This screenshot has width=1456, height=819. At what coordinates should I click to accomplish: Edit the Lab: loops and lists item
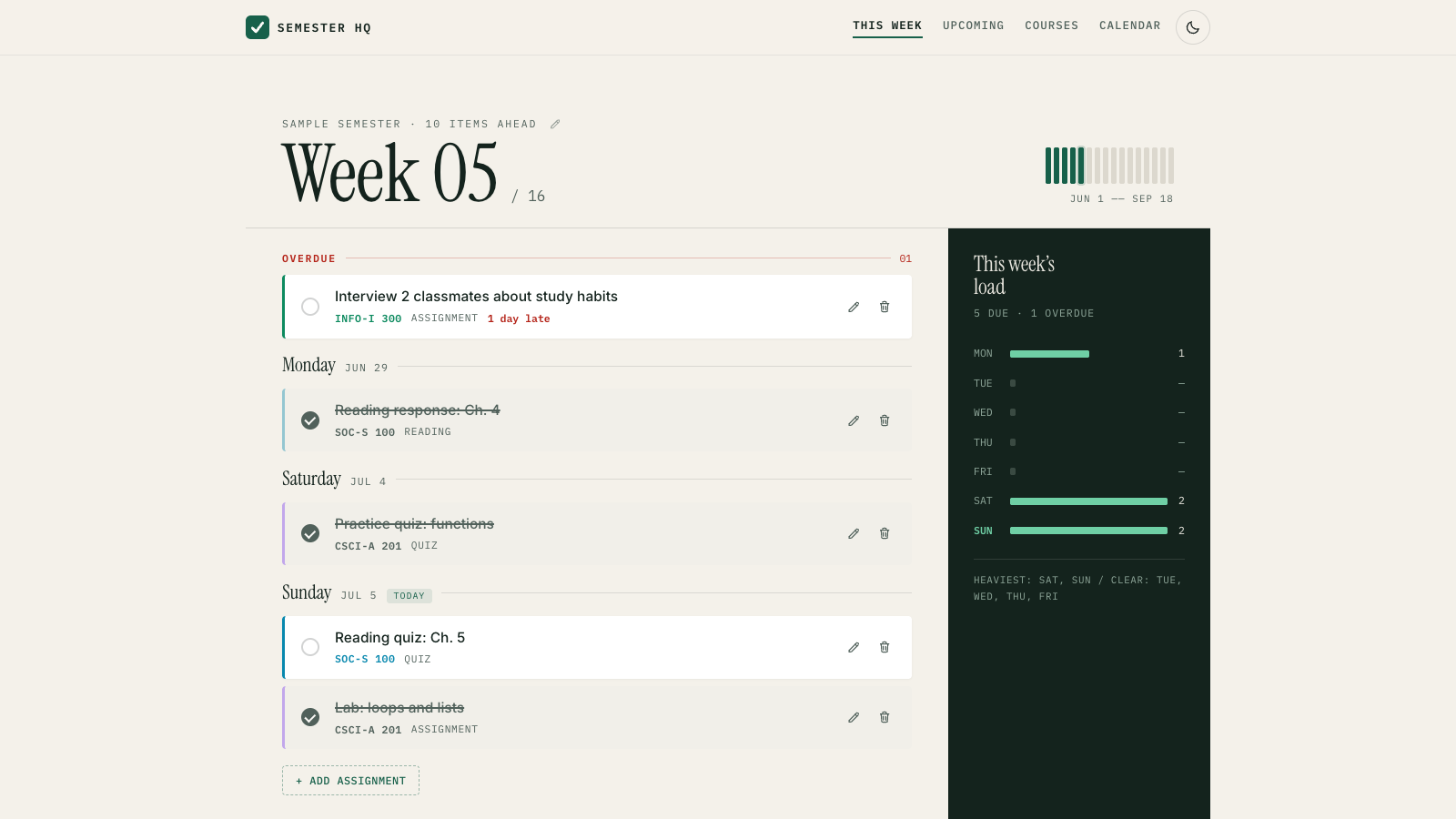854,717
